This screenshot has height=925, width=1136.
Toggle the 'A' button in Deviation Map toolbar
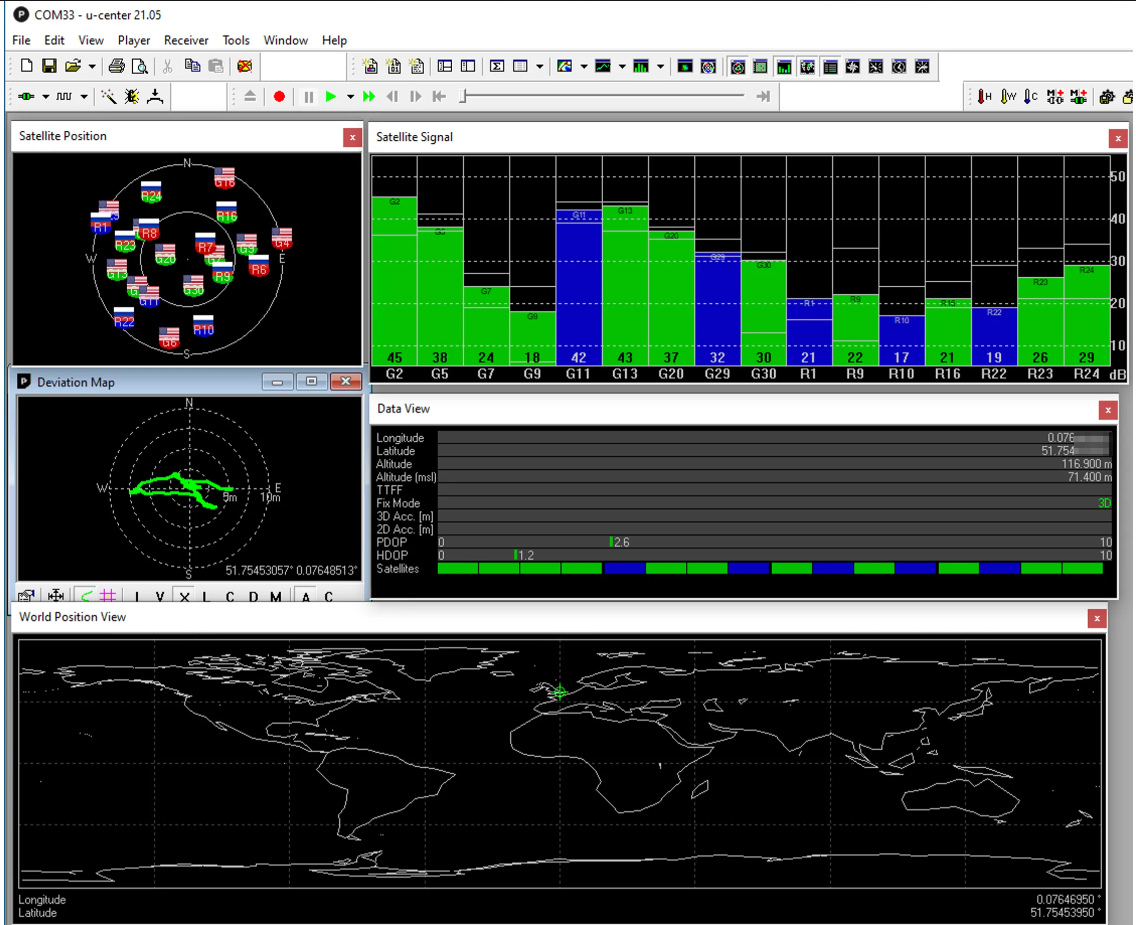(x=306, y=597)
